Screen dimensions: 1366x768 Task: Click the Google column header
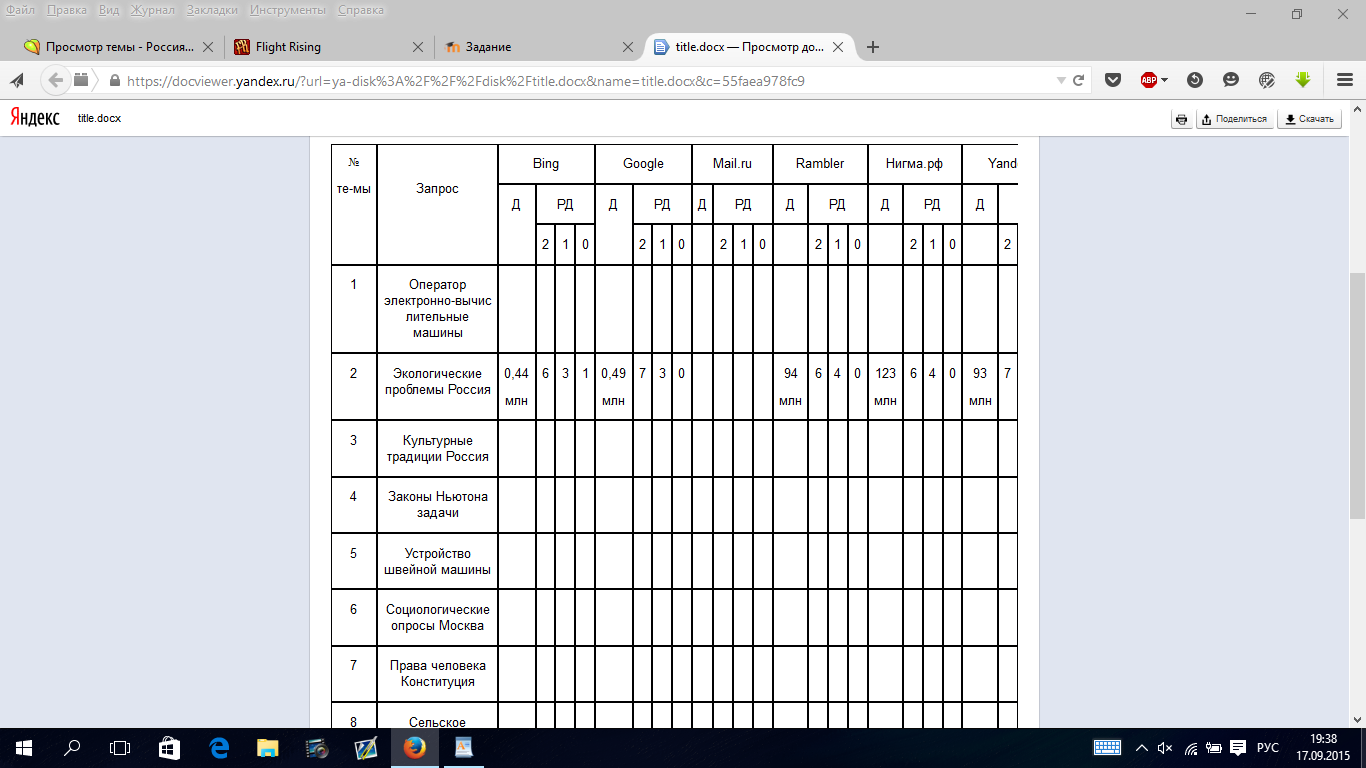point(643,163)
